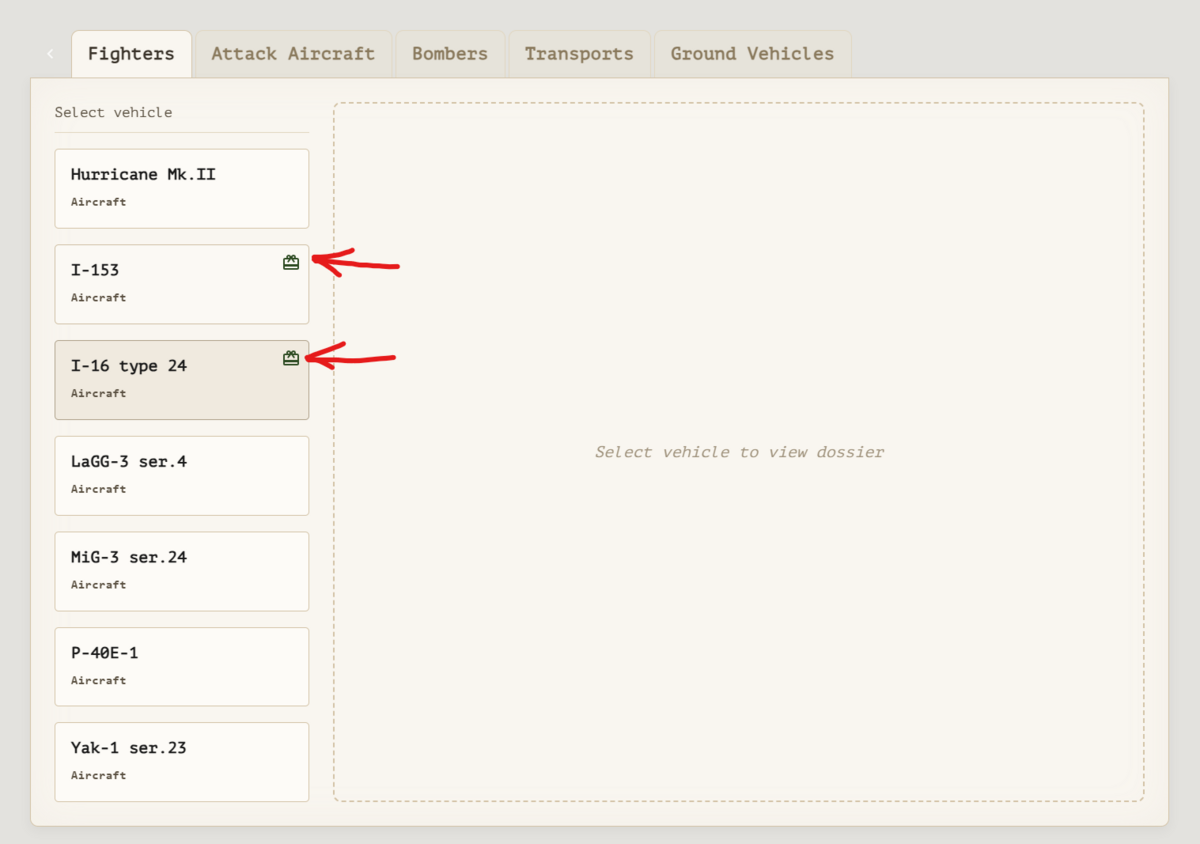Go to the Bombers tab
This screenshot has width=1200, height=844.
pyautogui.click(x=450, y=54)
